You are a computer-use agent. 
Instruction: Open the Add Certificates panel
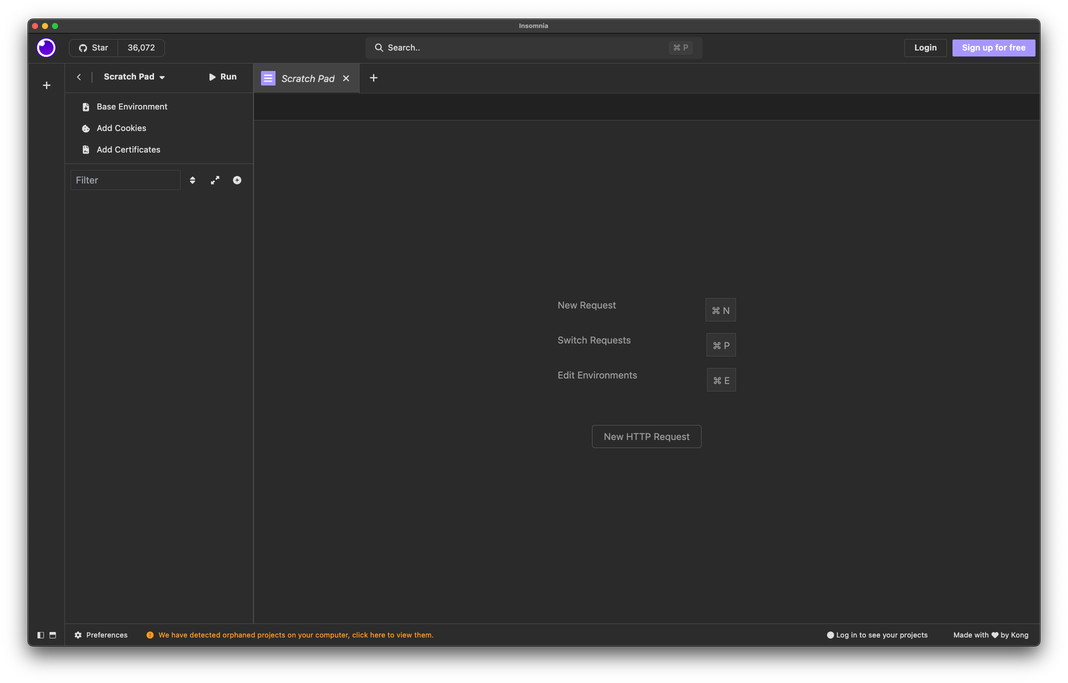[x=85, y=149]
